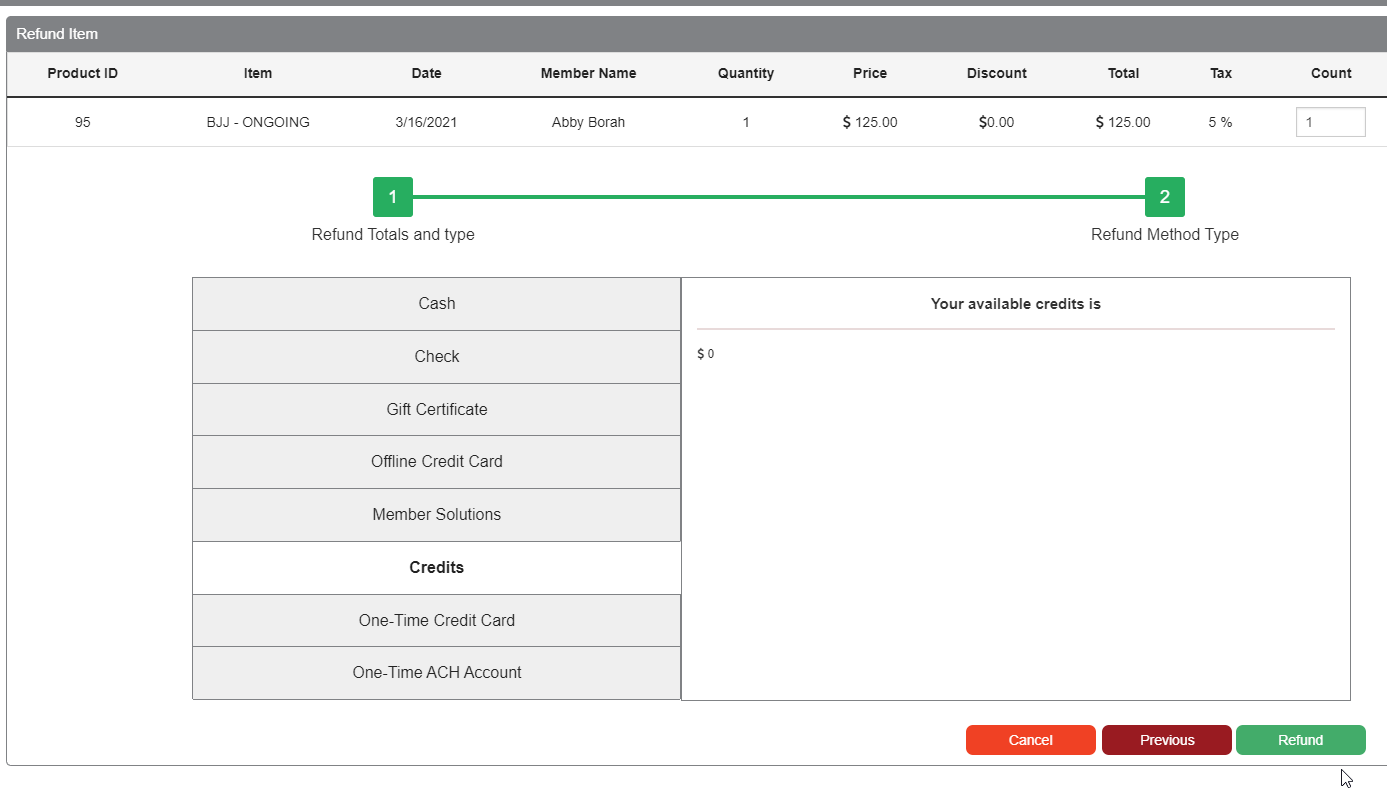Focus the Count input field
Screen dimensions: 1387x804
coord(1330,122)
